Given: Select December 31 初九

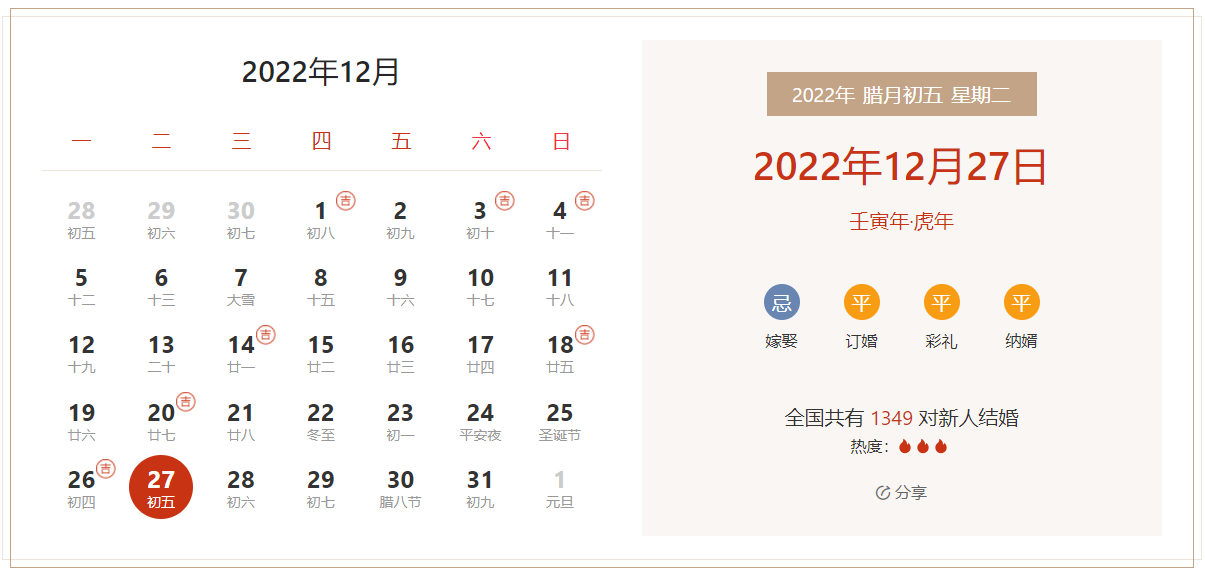Looking at the screenshot, I should pyautogui.click(x=481, y=489).
